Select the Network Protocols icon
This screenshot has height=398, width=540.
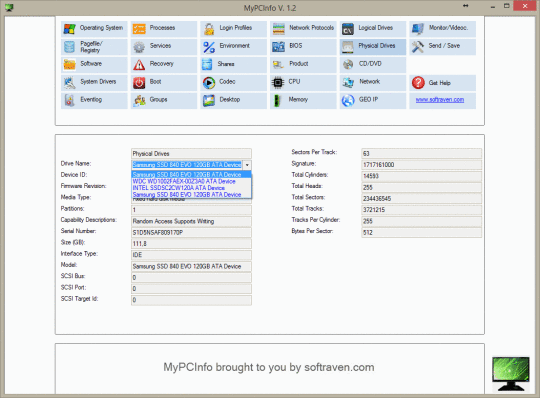point(279,29)
